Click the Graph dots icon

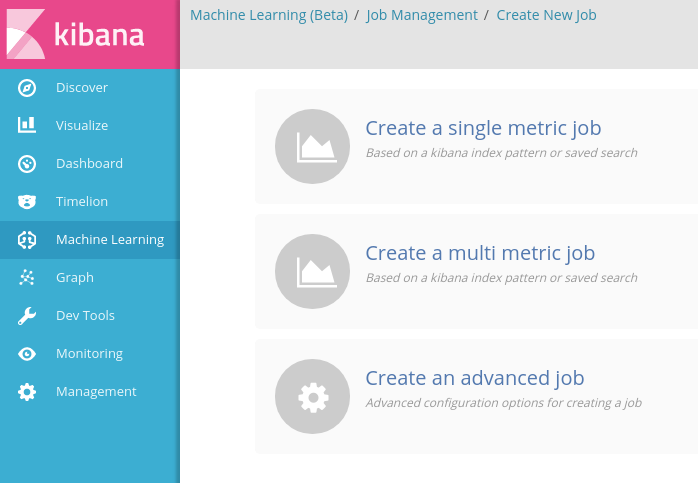(27, 278)
